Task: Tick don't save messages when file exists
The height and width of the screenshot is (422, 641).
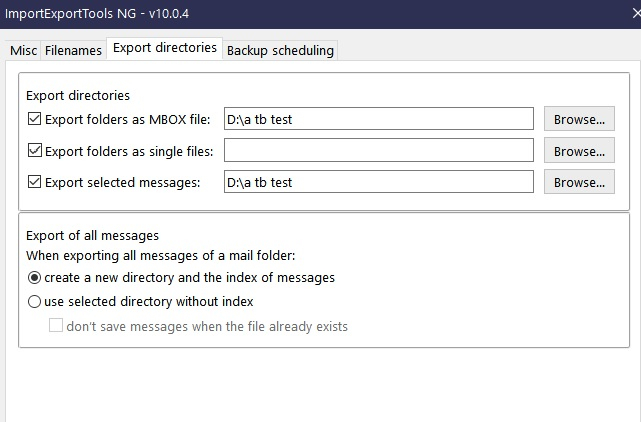Action: tap(57, 326)
